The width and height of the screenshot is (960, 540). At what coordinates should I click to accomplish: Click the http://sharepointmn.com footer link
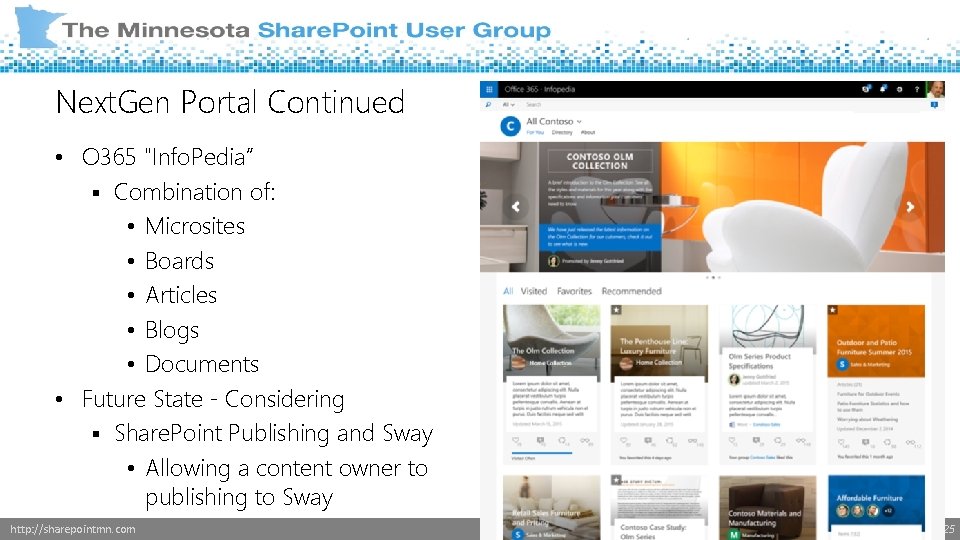pyautogui.click(x=73, y=529)
